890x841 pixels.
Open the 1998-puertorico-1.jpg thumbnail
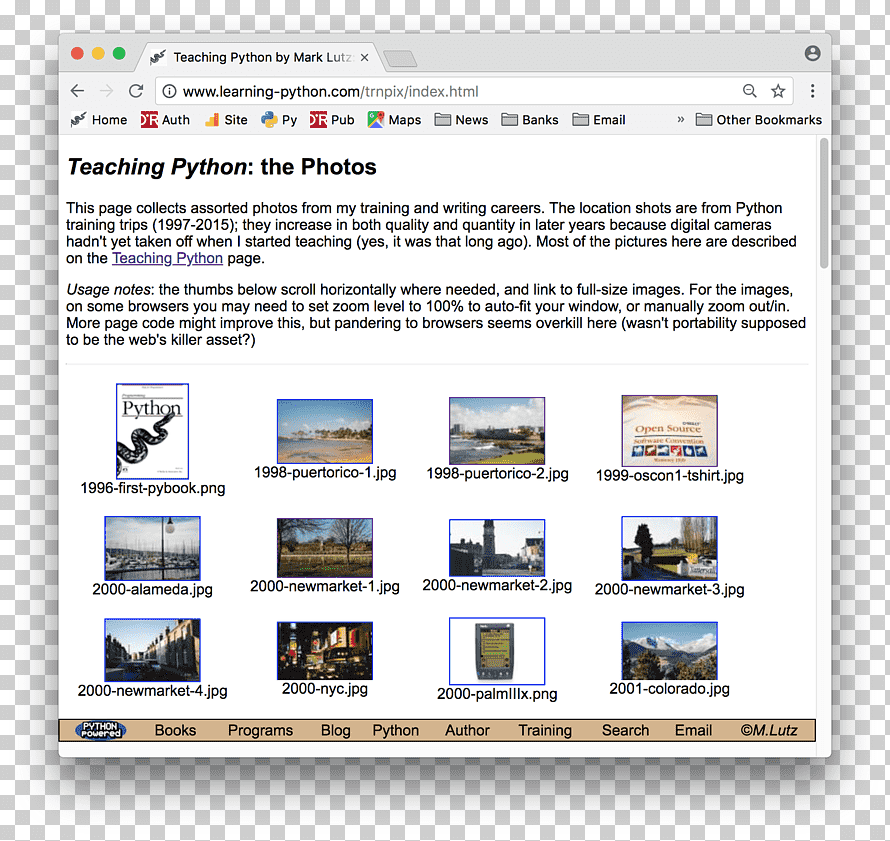click(x=325, y=431)
